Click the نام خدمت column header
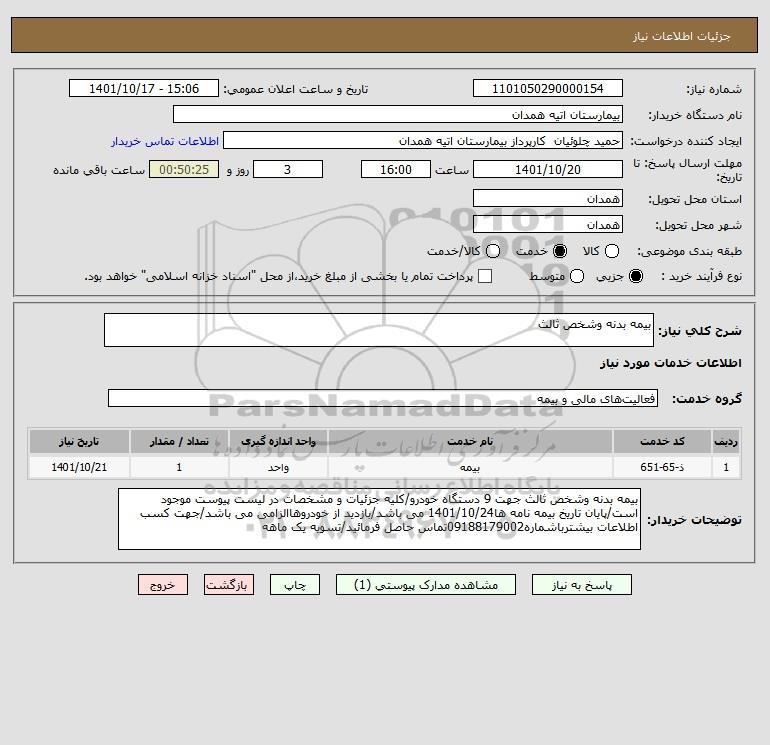Screen dimensions: 770x745 tap(470, 441)
